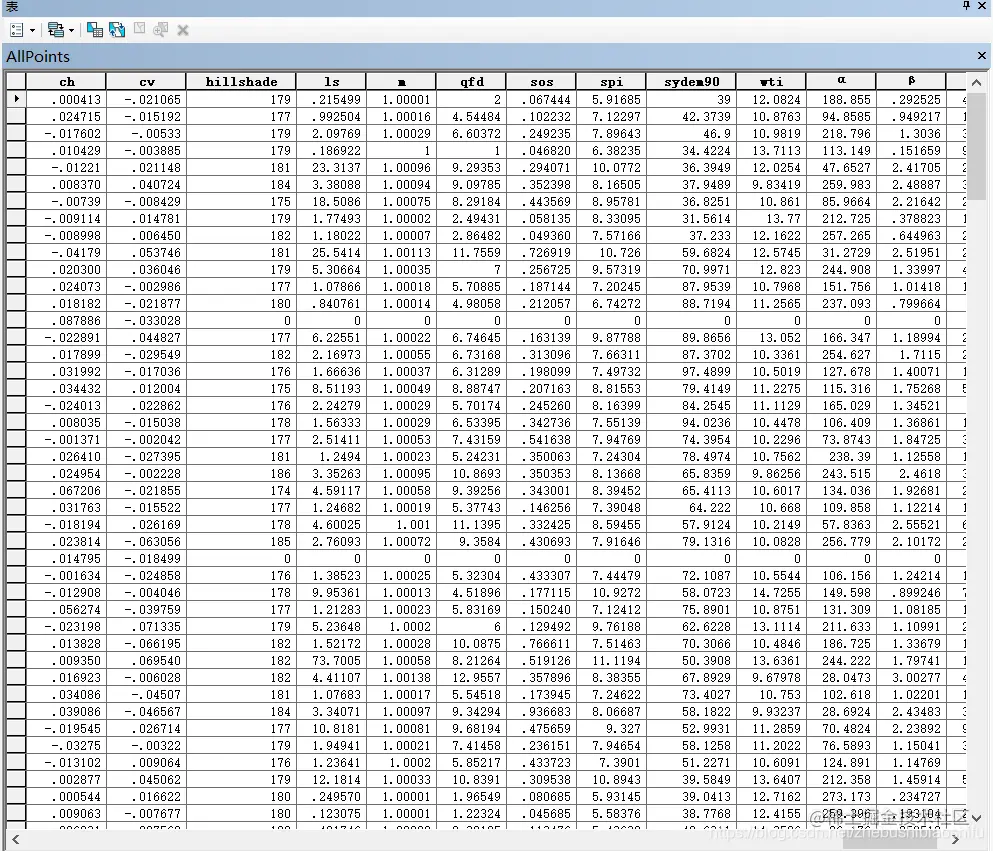Click hillshade cell 186
993x851 pixels.
coord(241,473)
